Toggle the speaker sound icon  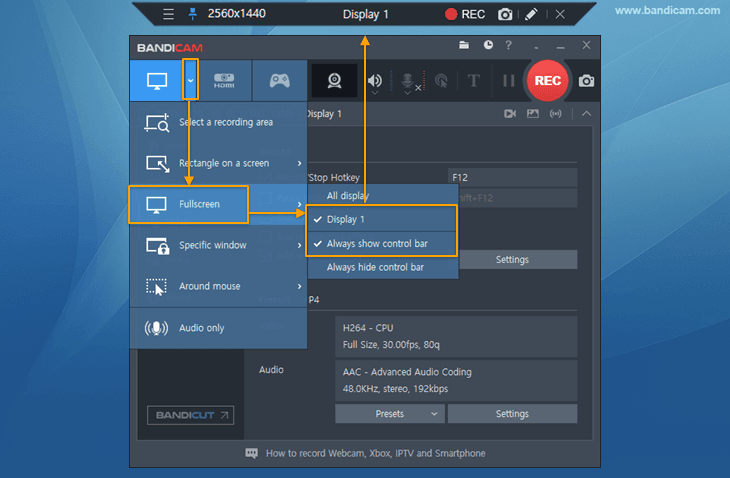[x=375, y=80]
